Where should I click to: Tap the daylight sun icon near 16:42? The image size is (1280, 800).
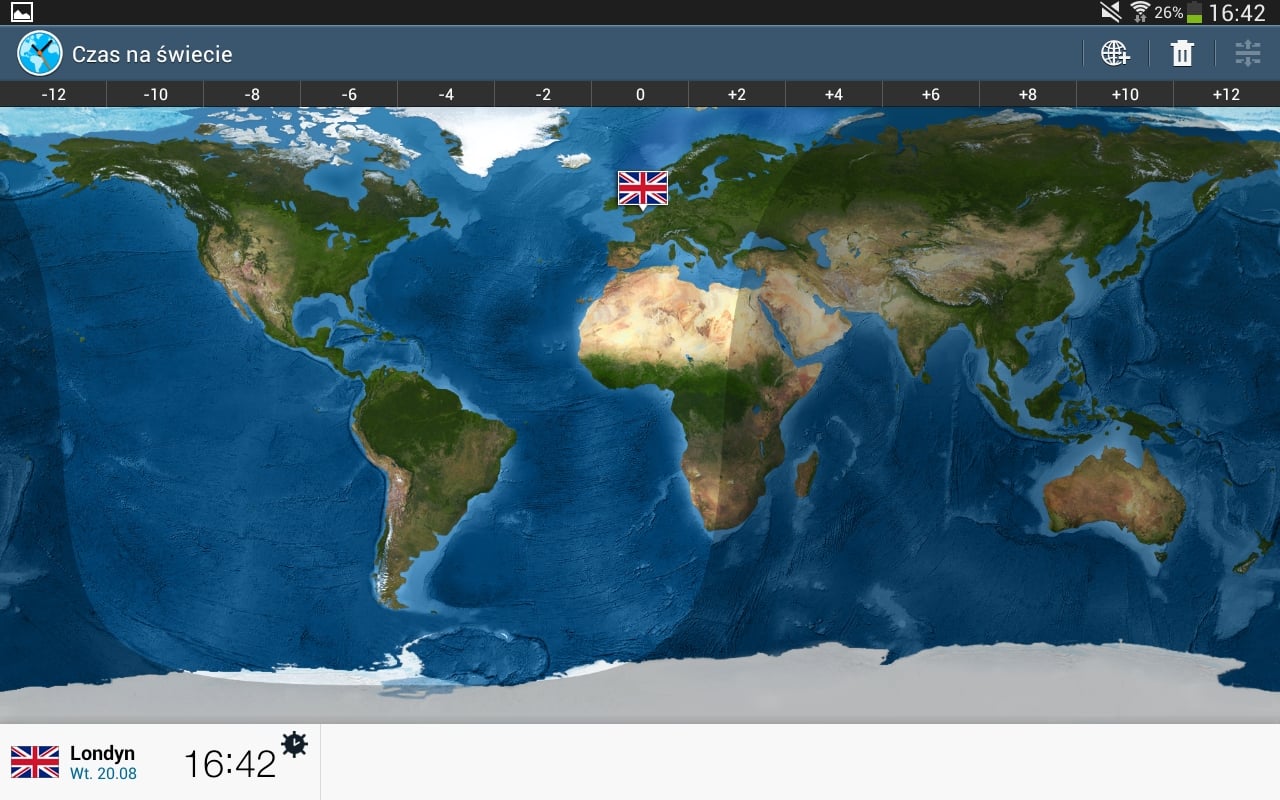click(294, 743)
